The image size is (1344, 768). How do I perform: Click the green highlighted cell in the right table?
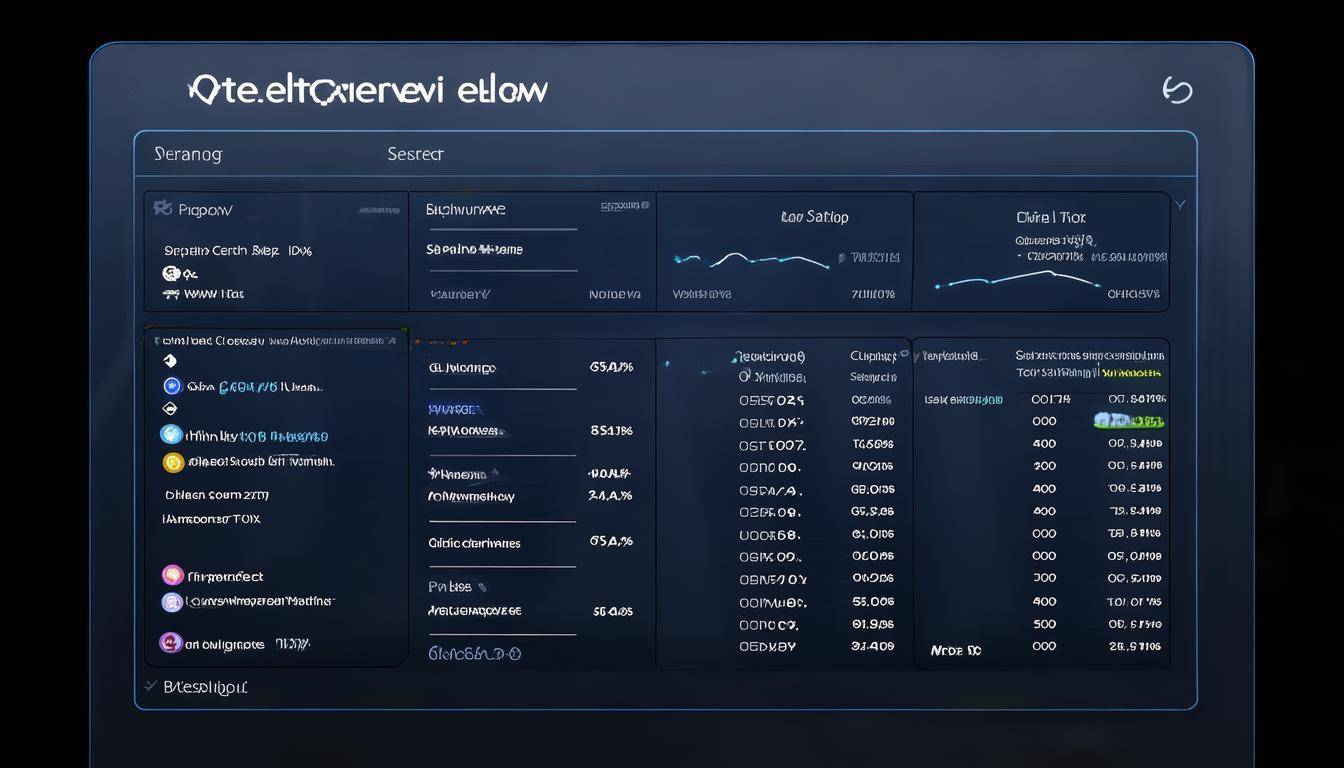[1129, 421]
